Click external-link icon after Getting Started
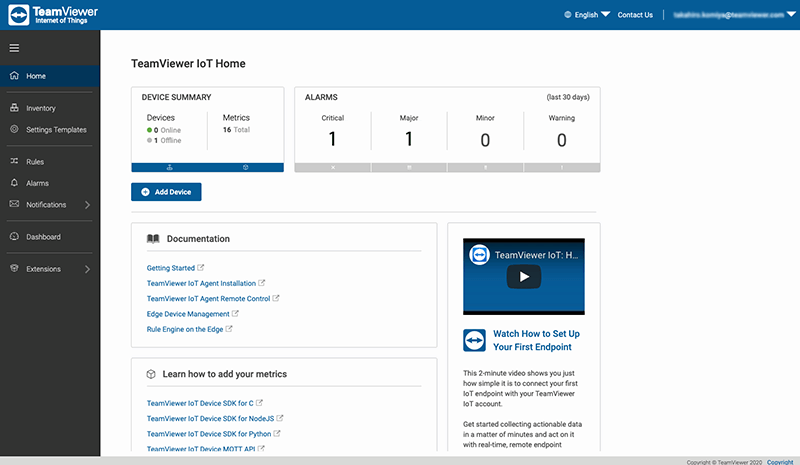This screenshot has height=465, width=800. click(x=201, y=267)
